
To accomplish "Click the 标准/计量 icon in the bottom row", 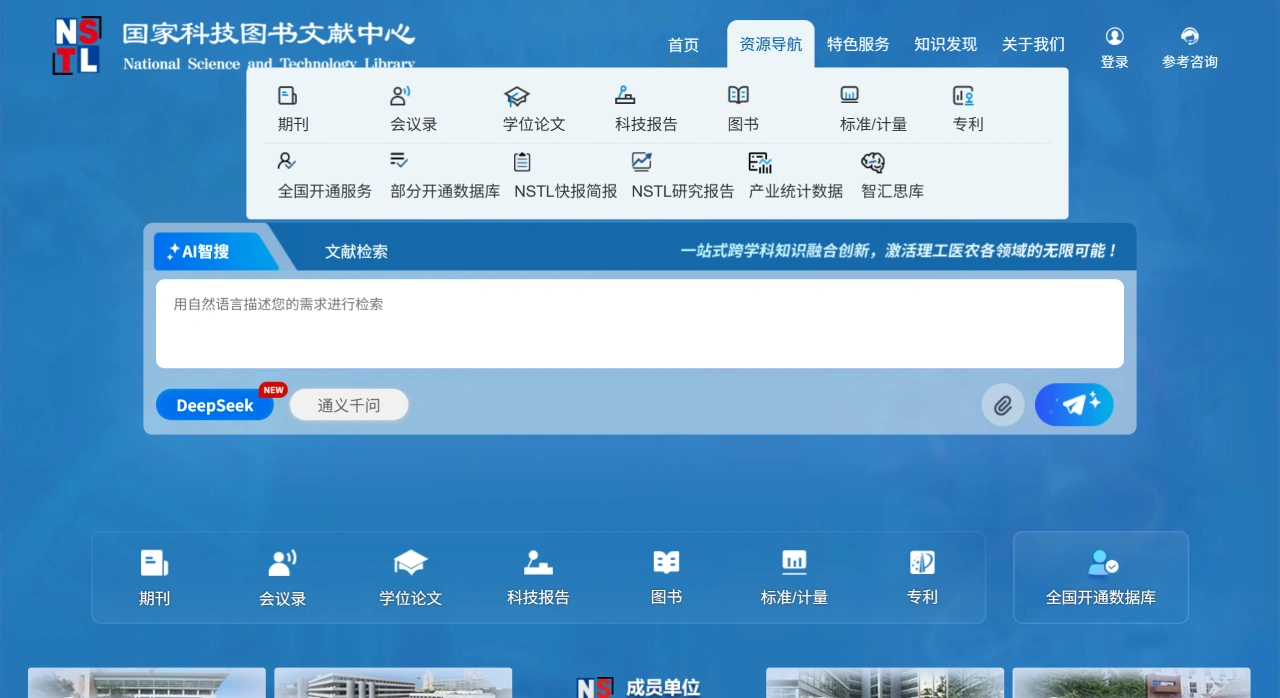I will pos(794,563).
